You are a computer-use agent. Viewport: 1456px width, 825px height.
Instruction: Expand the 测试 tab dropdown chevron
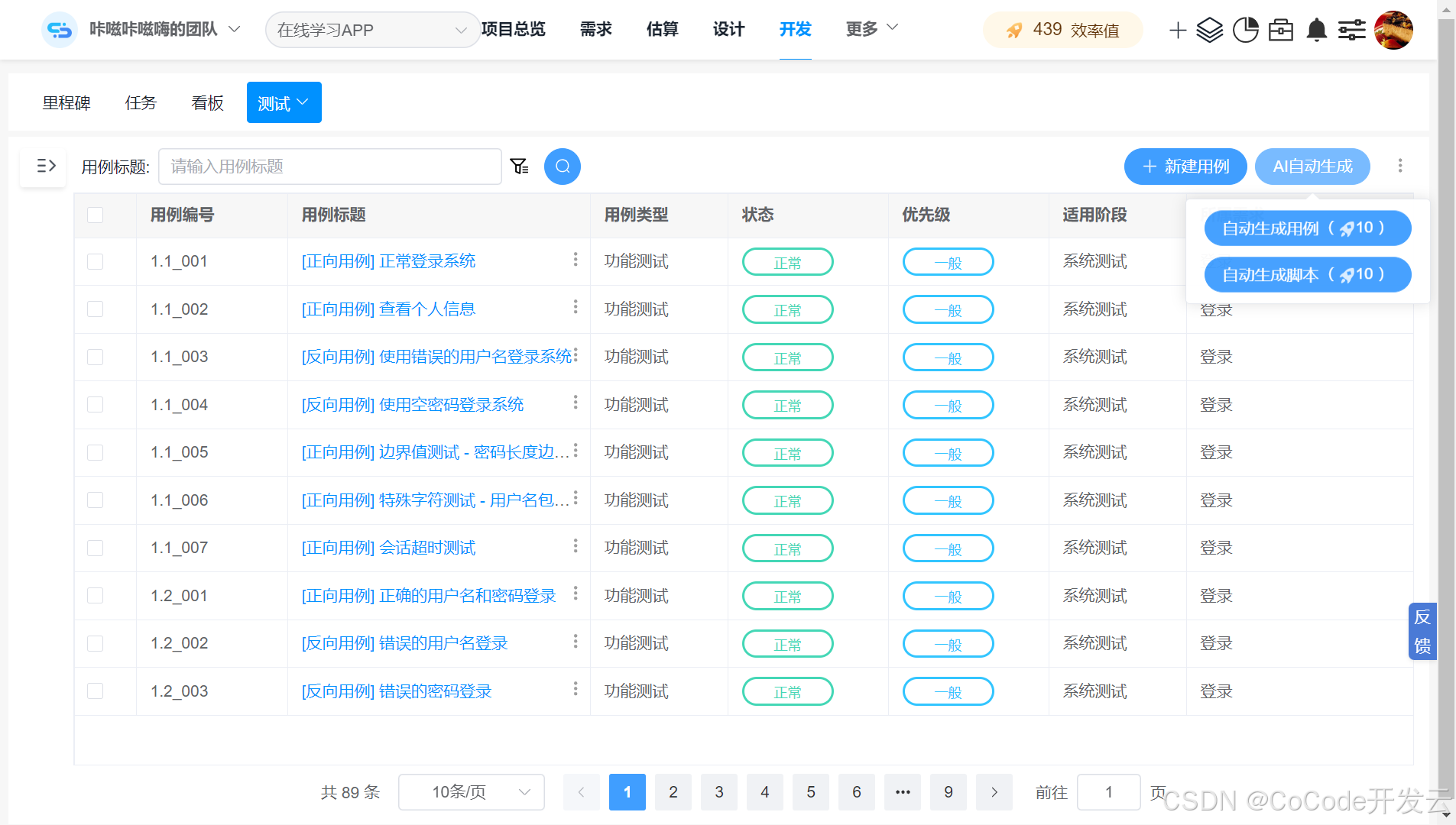pyautogui.click(x=303, y=102)
